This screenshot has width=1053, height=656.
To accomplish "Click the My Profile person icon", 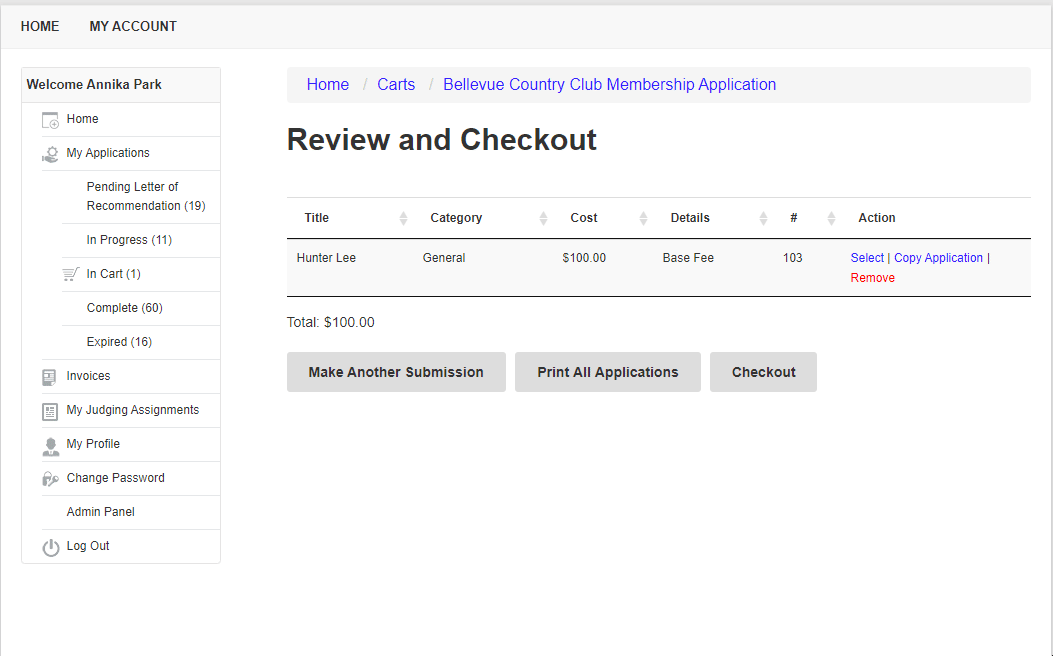I will 50,445.
